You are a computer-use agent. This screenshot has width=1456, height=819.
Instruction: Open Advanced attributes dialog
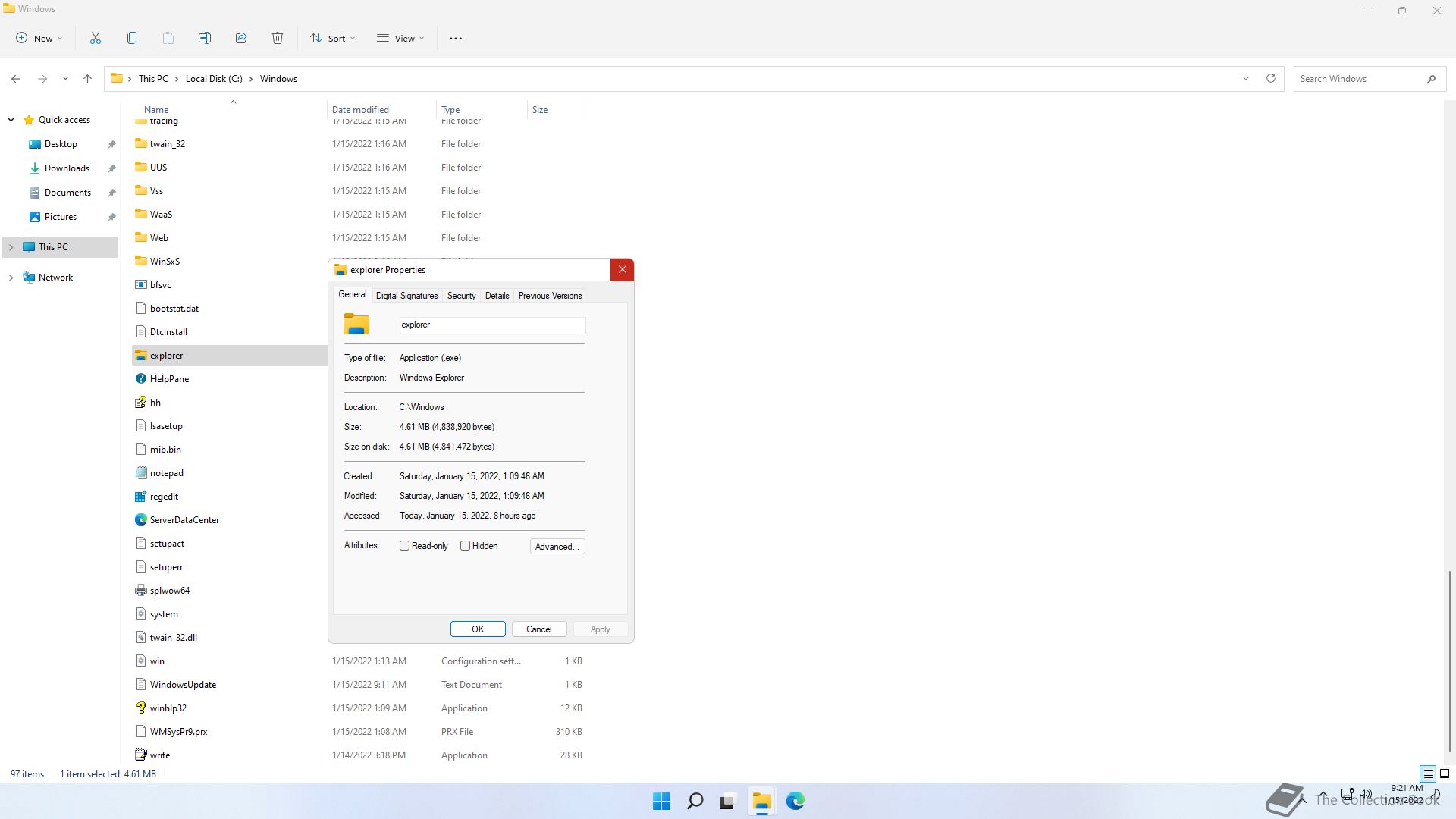click(557, 547)
